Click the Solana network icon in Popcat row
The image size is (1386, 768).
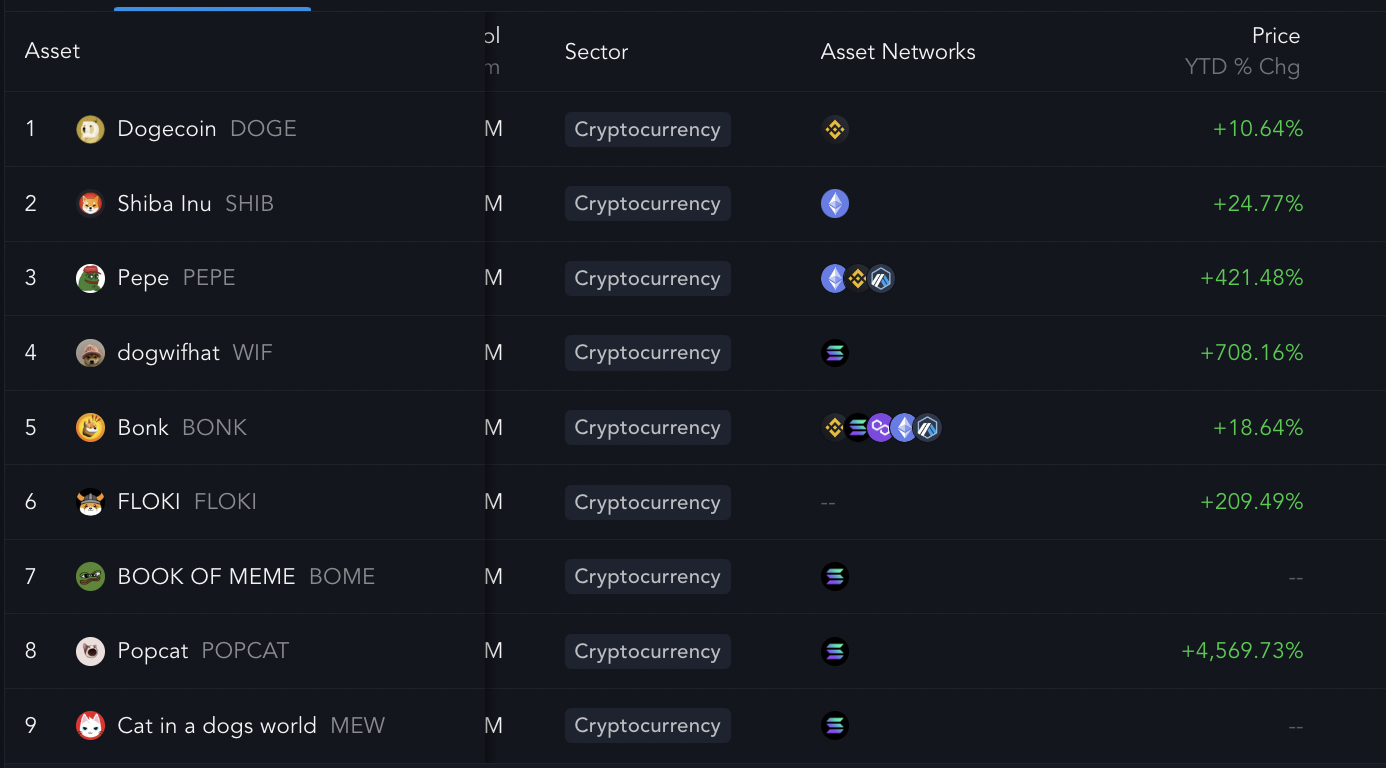point(835,651)
